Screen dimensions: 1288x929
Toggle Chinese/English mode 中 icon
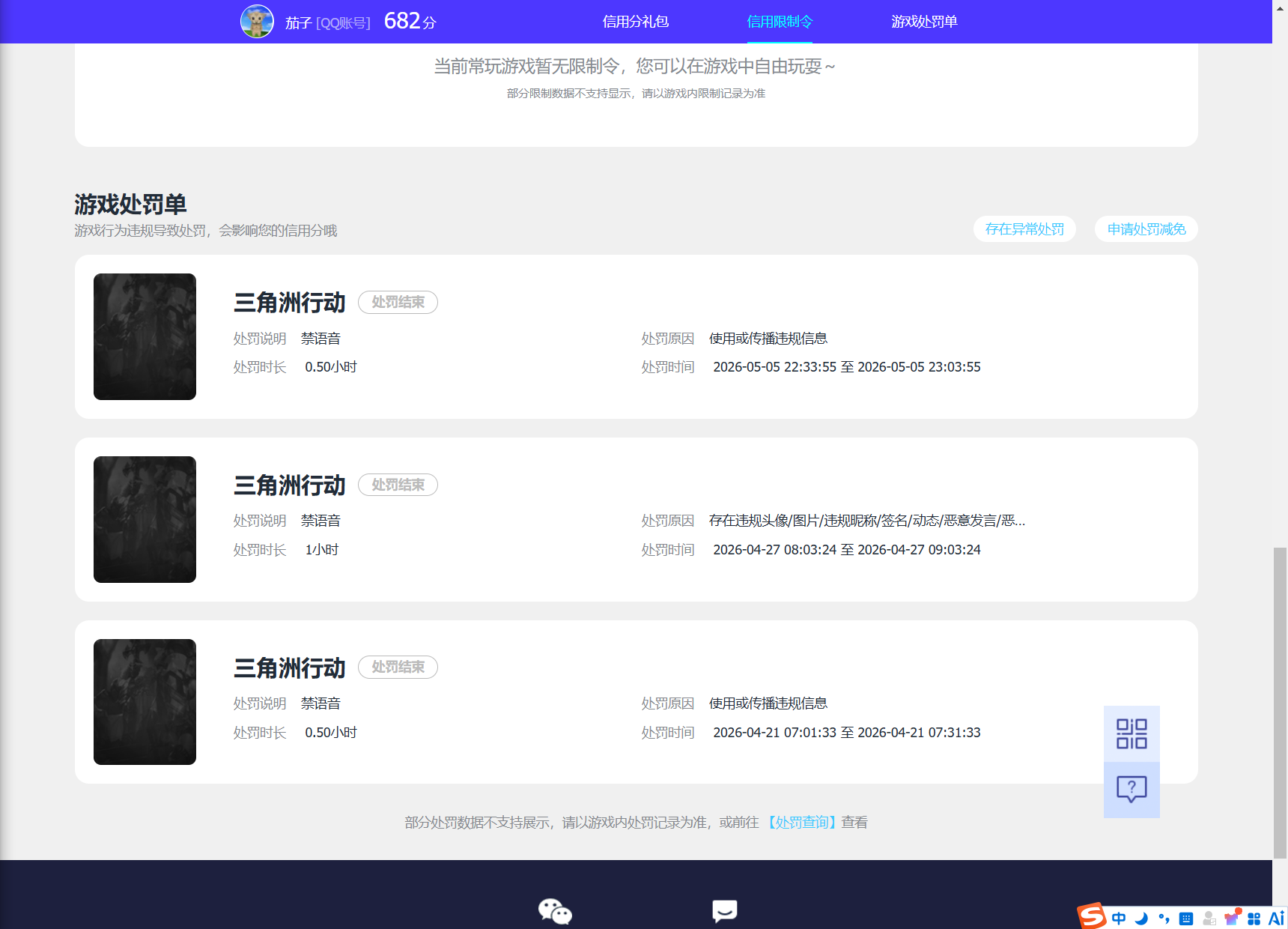[1119, 919]
